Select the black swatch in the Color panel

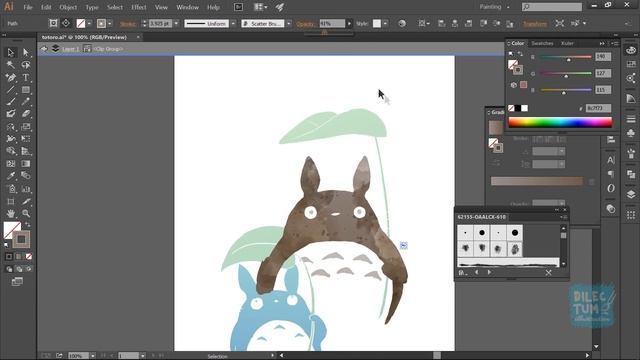click(518, 108)
